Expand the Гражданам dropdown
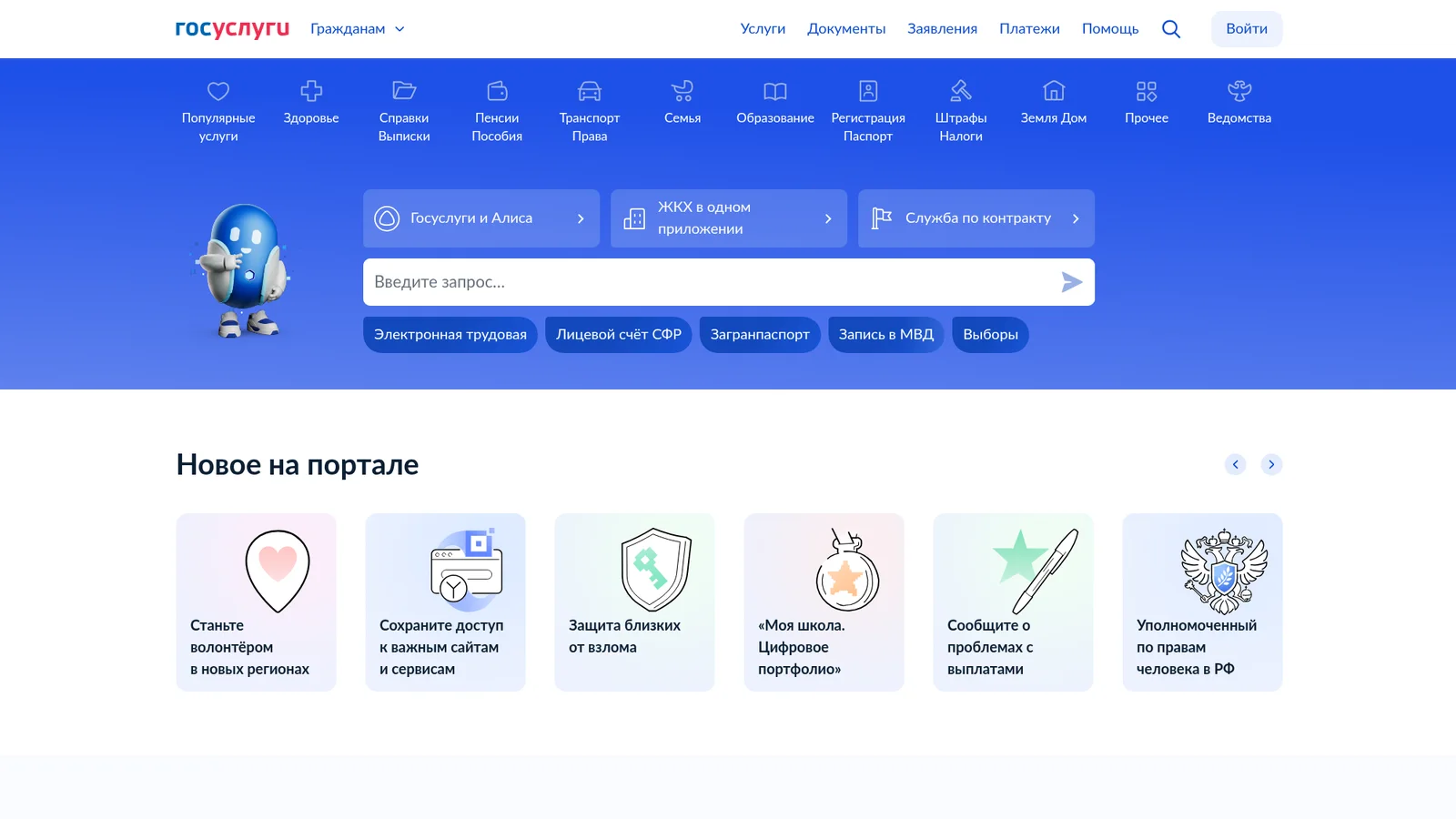1456x819 pixels. [x=358, y=29]
